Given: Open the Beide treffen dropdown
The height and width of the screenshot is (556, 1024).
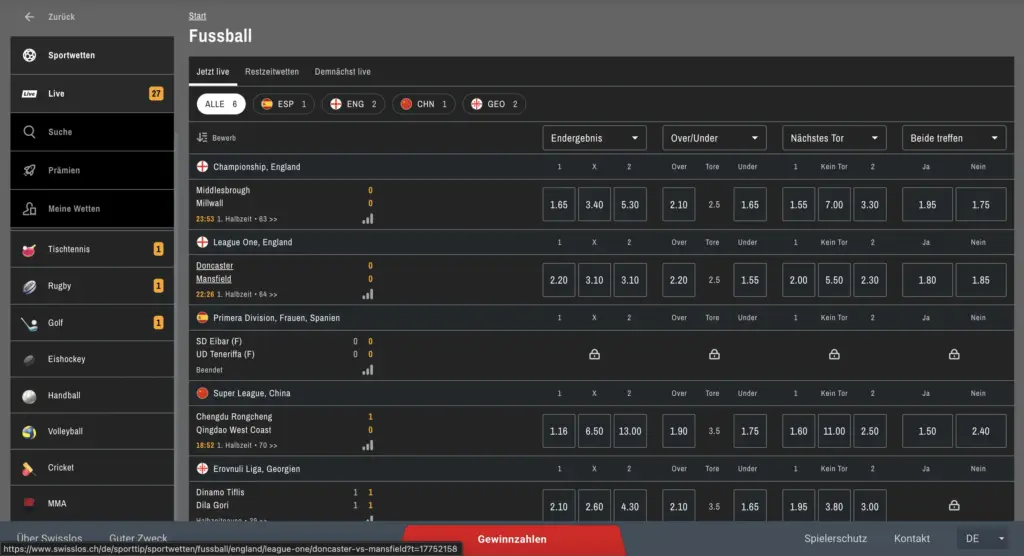Looking at the screenshot, I should 954,138.
